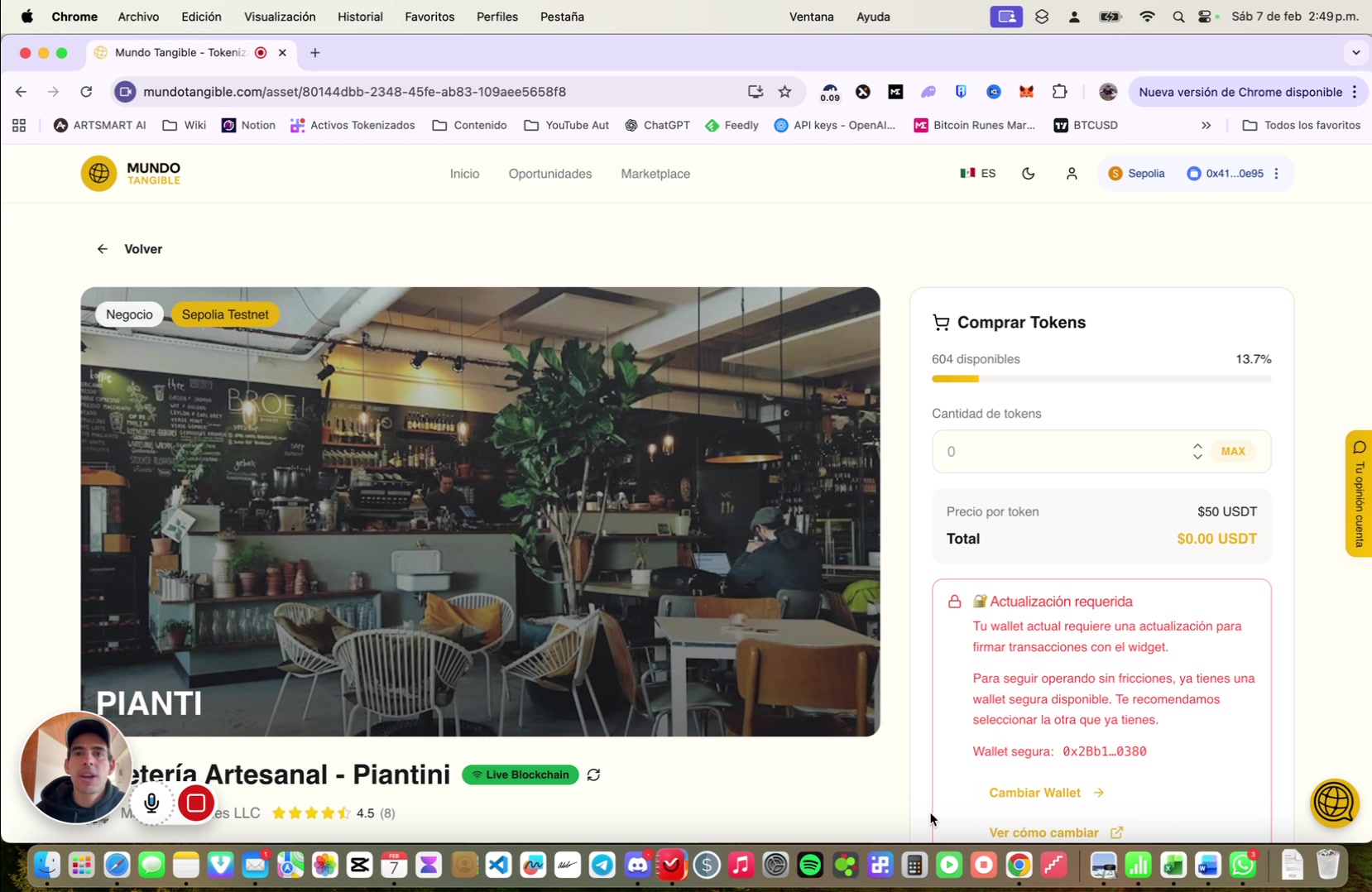Image resolution: width=1372 pixels, height=892 pixels.
Task: Stop recording with the red button
Action: pyautogui.click(x=196, y=803)
